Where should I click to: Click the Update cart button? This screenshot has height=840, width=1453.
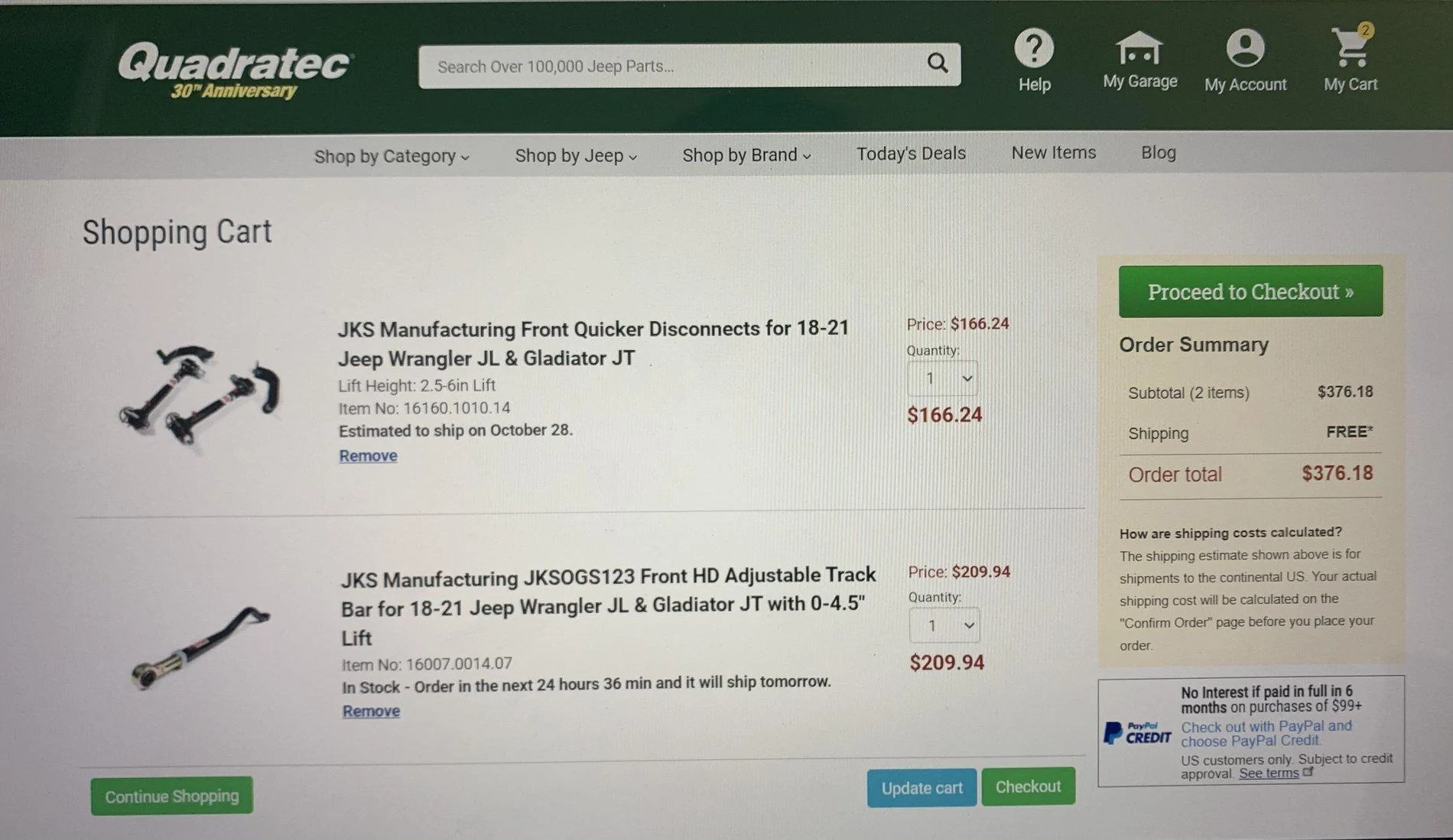[922, 788]
